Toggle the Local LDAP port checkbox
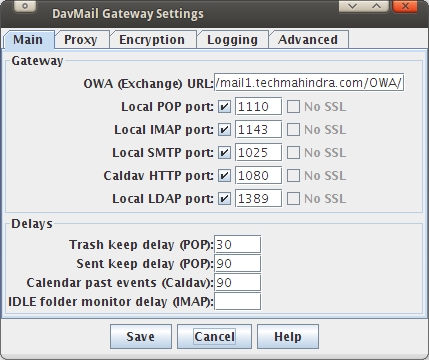This screenshot has height=360, width=429. [224, 199]
